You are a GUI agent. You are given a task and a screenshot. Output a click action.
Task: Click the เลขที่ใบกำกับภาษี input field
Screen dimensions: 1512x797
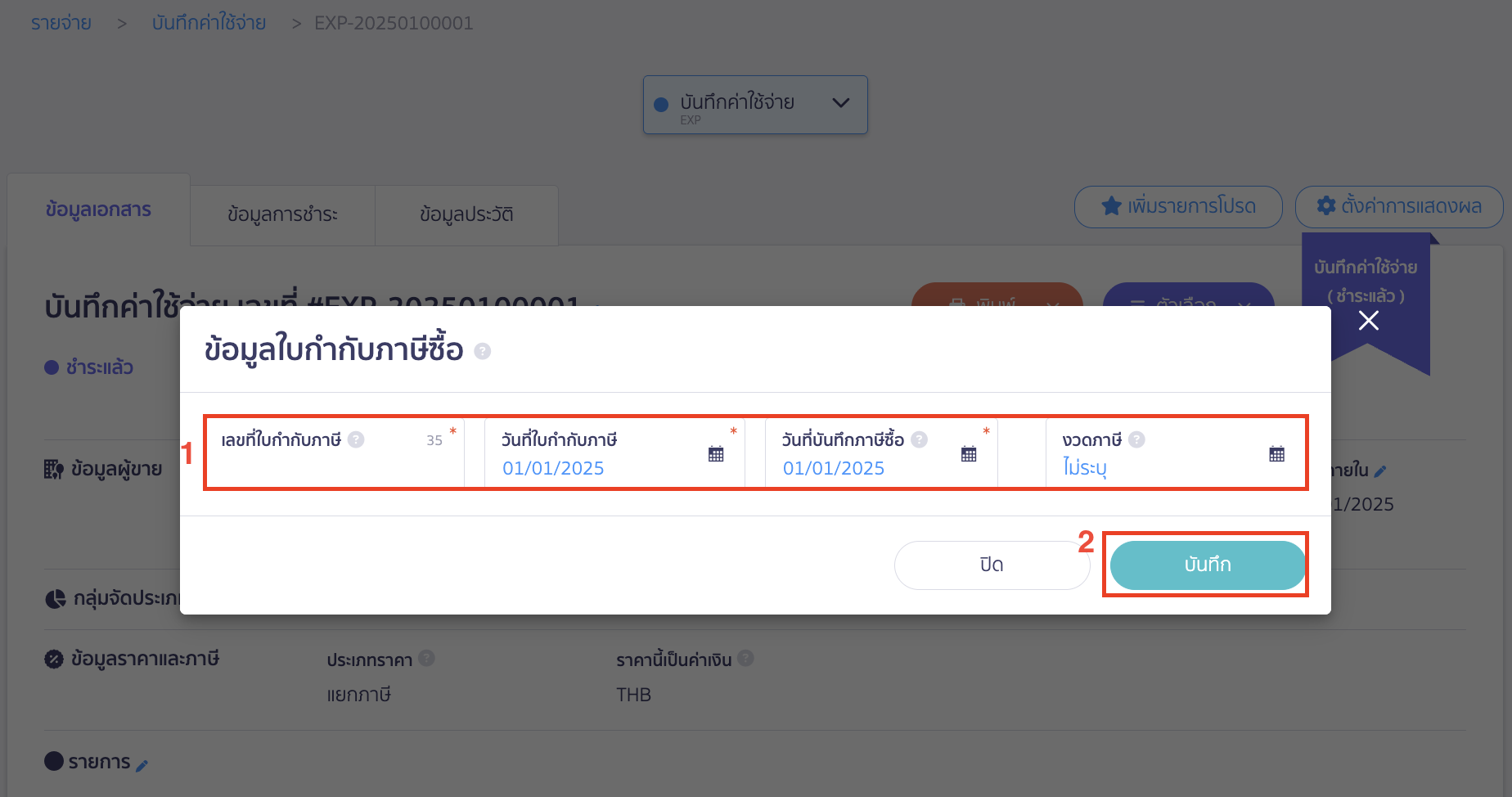coord(327,466)
